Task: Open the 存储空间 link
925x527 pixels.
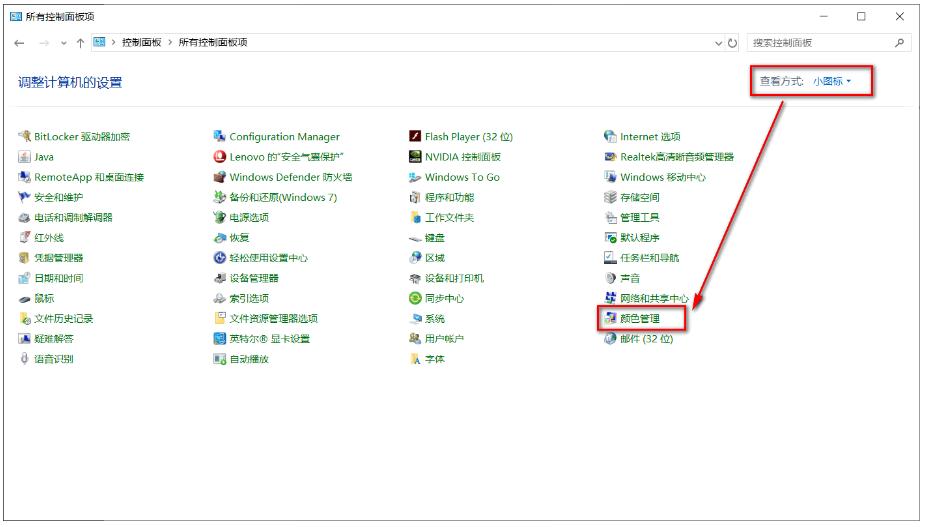Action: click(639, 197)
